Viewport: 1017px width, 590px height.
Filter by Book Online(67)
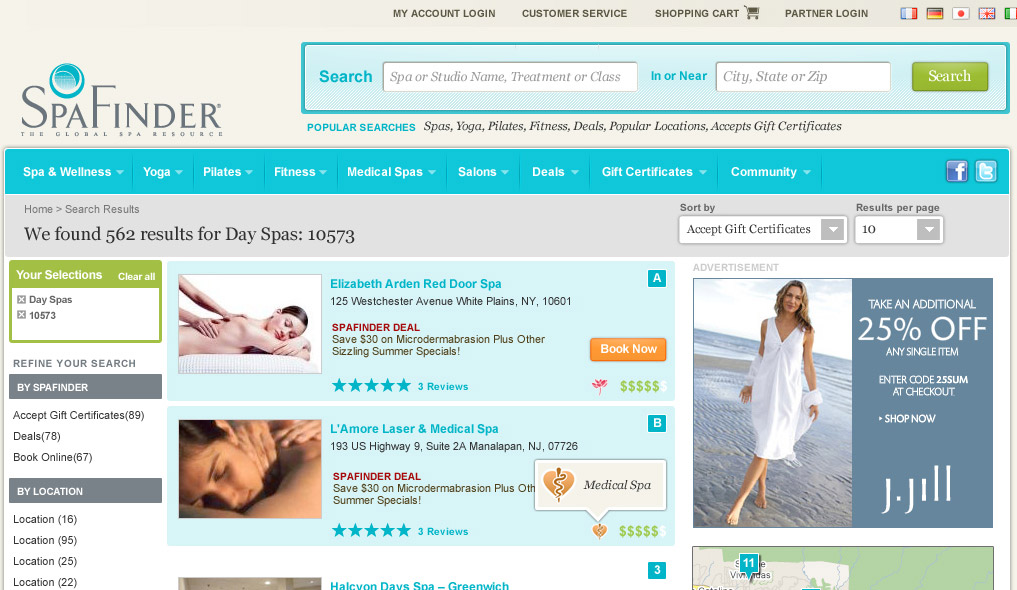[x=53, y=458]
